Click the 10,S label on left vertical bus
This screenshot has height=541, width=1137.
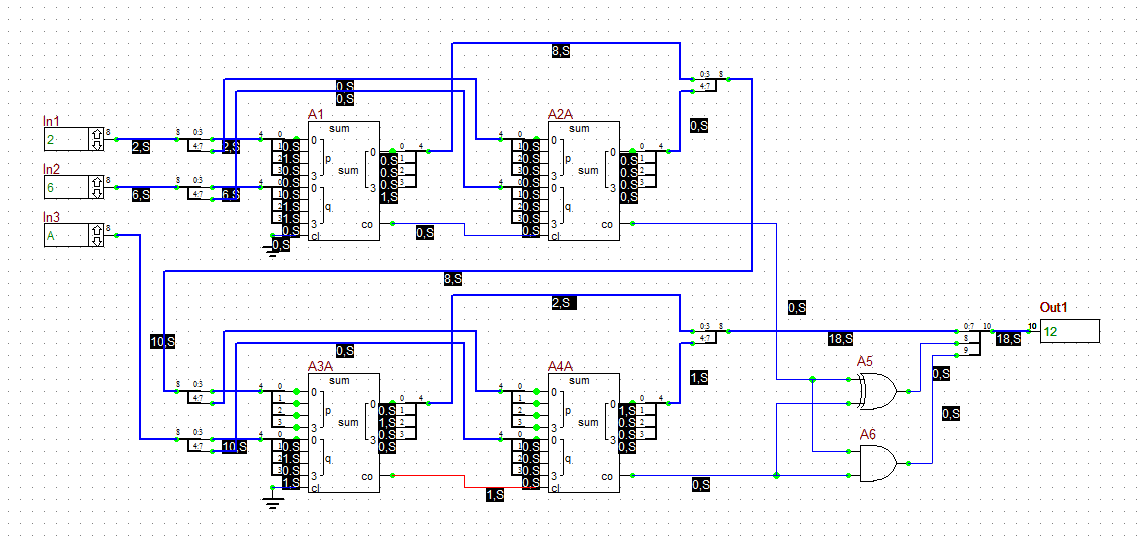tap(163, 342)
